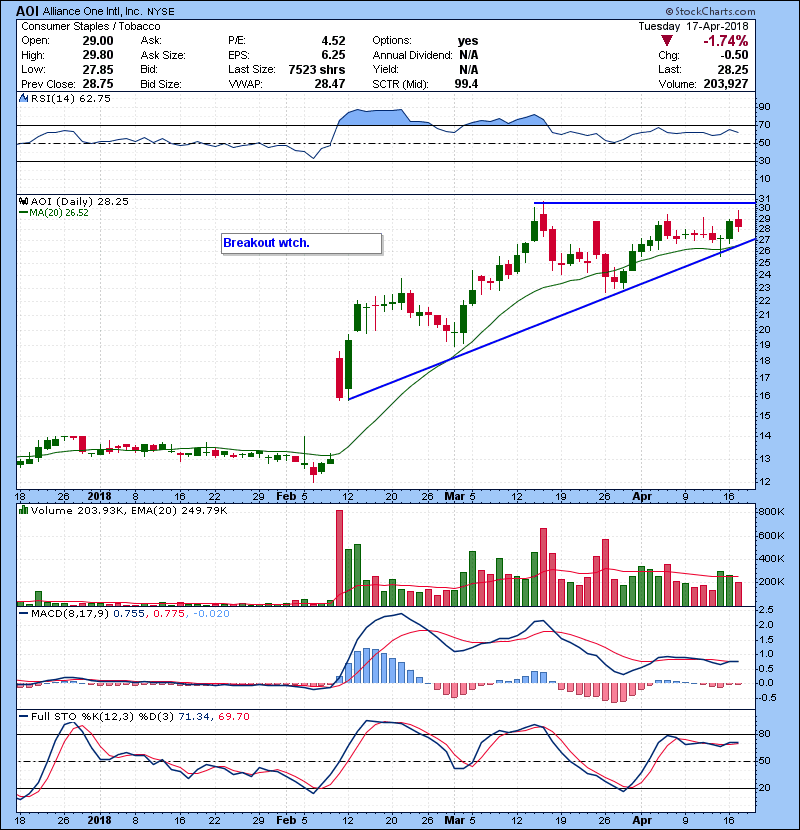Image resolution: width=800 pixels, height=830 pixels.
Task: Click Consumer Staples / Tobacco sector text
Action: coord(91,26)
